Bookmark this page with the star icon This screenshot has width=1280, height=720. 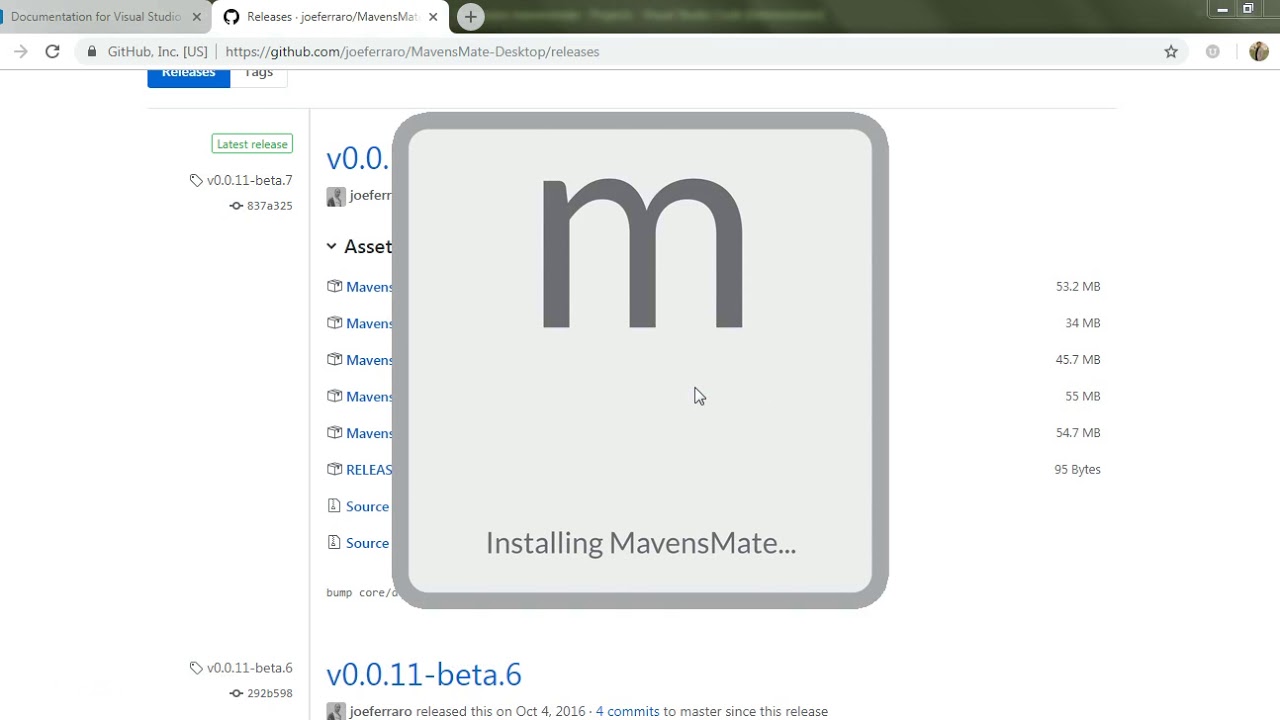(1171, 52)
